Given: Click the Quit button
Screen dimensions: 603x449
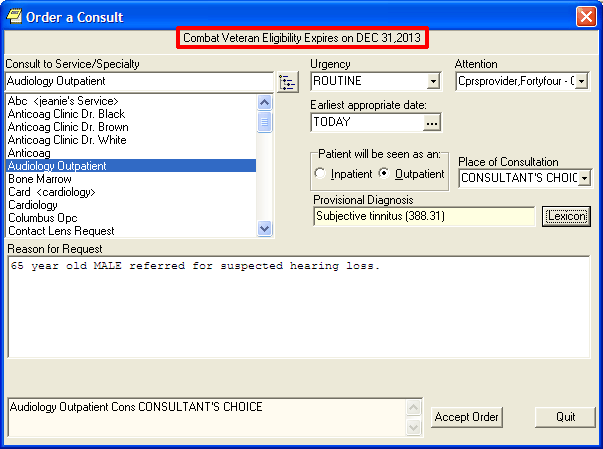Looking at the screenshot, I should pyautogui.click(x=565, y=417).
